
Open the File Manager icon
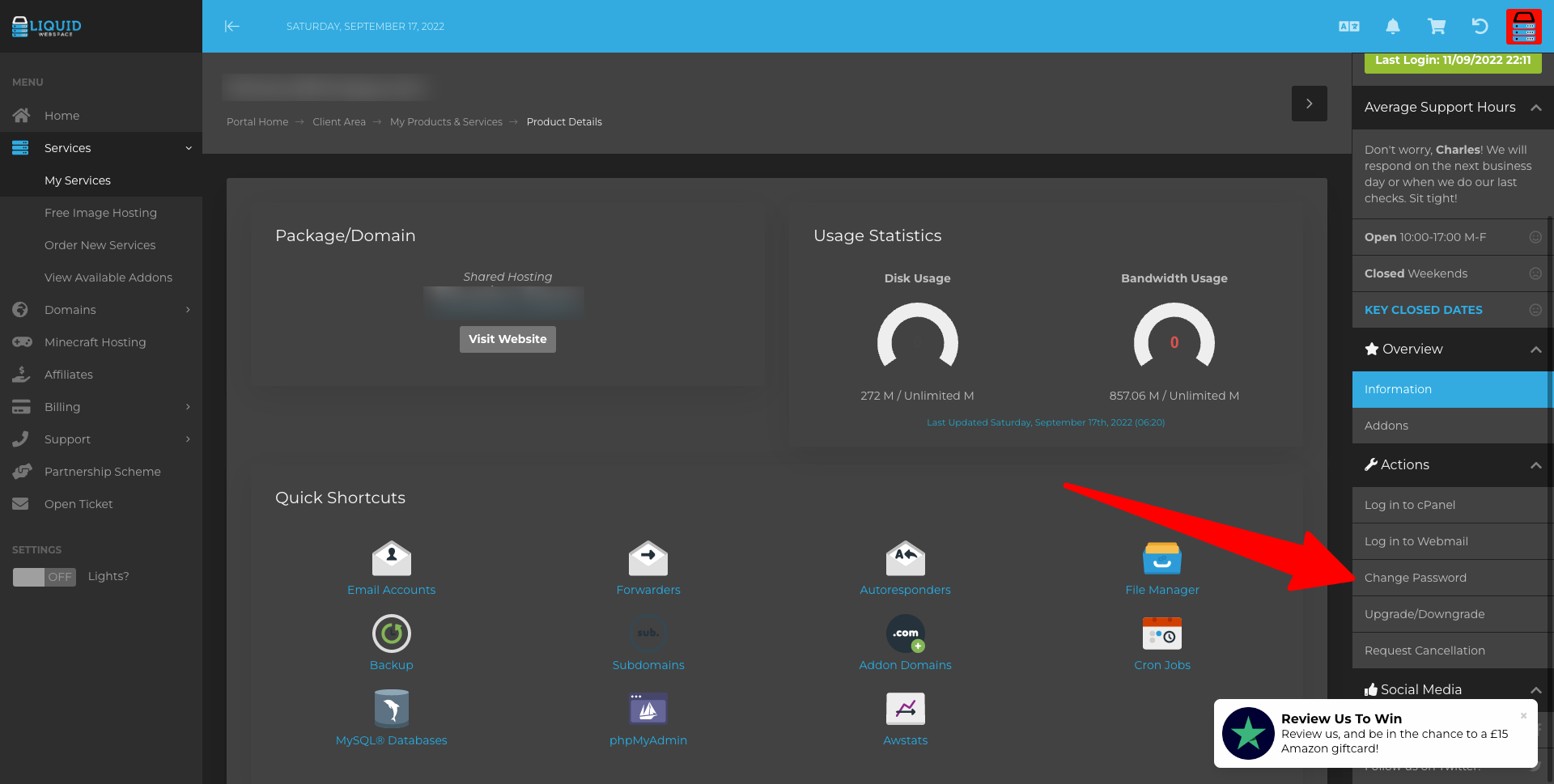click(1161, 558)
